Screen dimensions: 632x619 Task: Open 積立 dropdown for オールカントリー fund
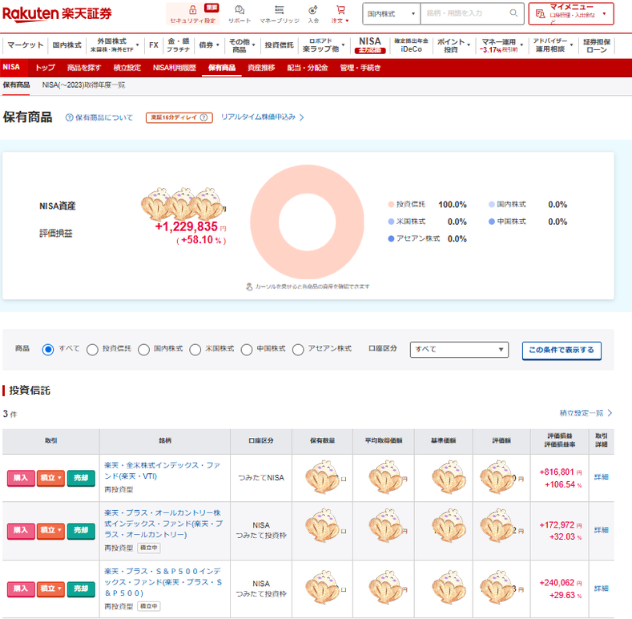51,530
